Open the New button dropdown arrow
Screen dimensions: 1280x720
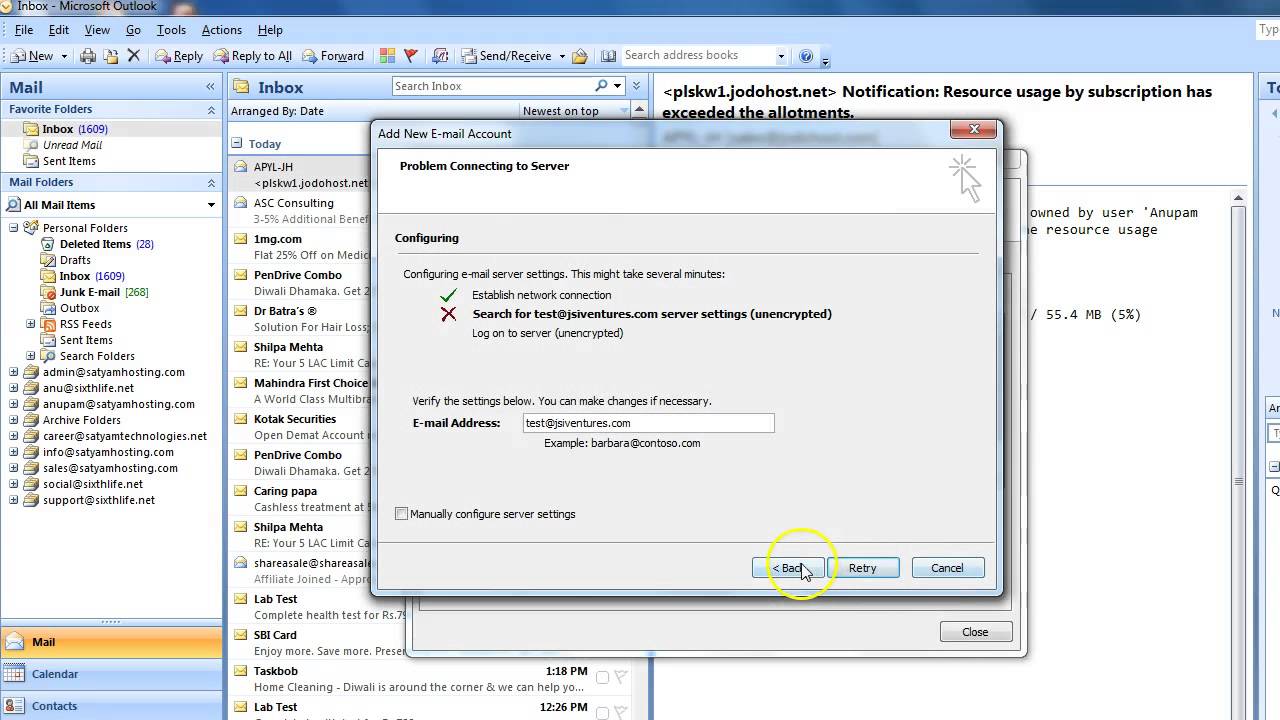click(x=64, y=56)
